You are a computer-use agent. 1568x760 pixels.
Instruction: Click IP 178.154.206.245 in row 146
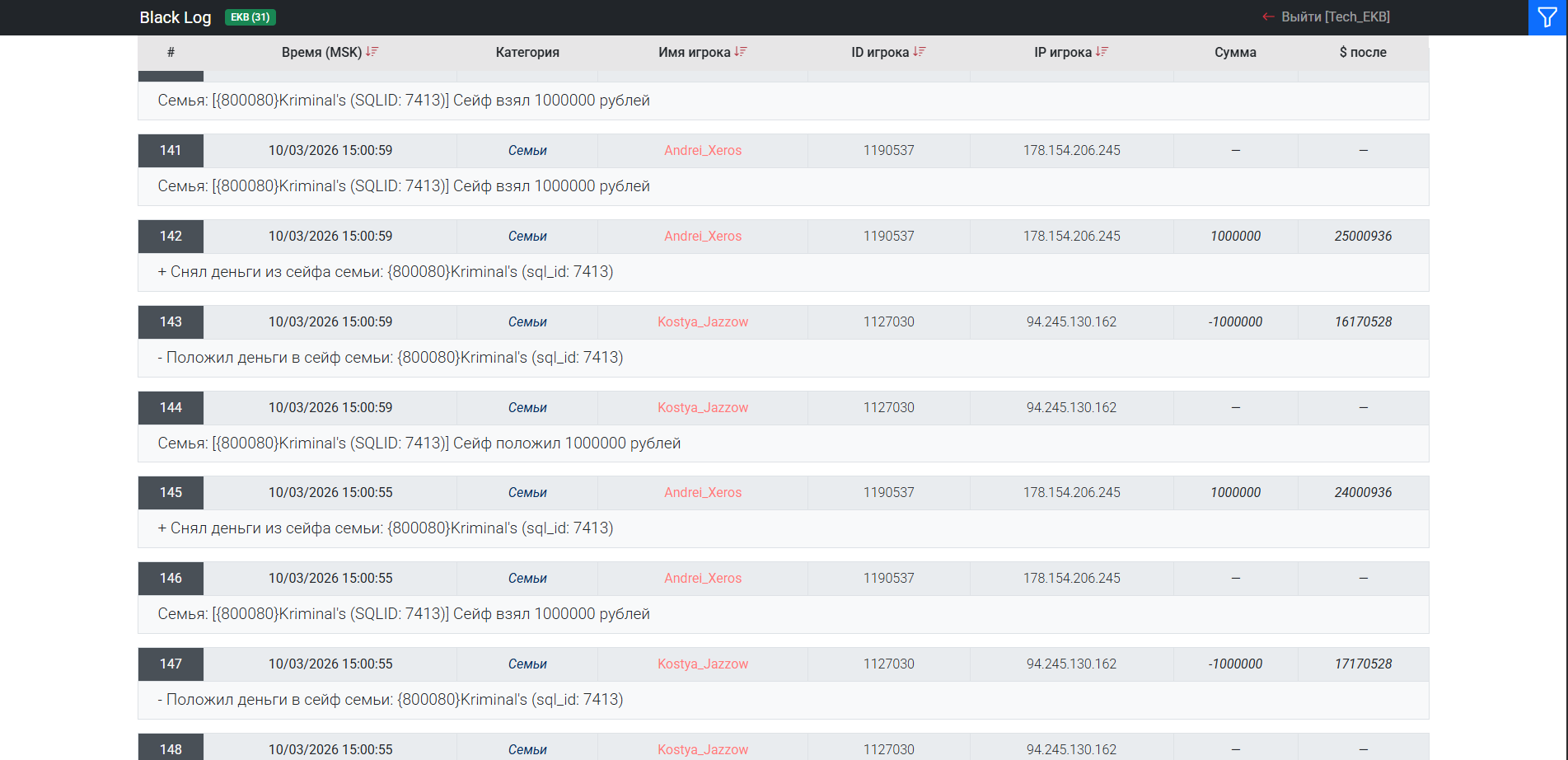(1071, 579)
